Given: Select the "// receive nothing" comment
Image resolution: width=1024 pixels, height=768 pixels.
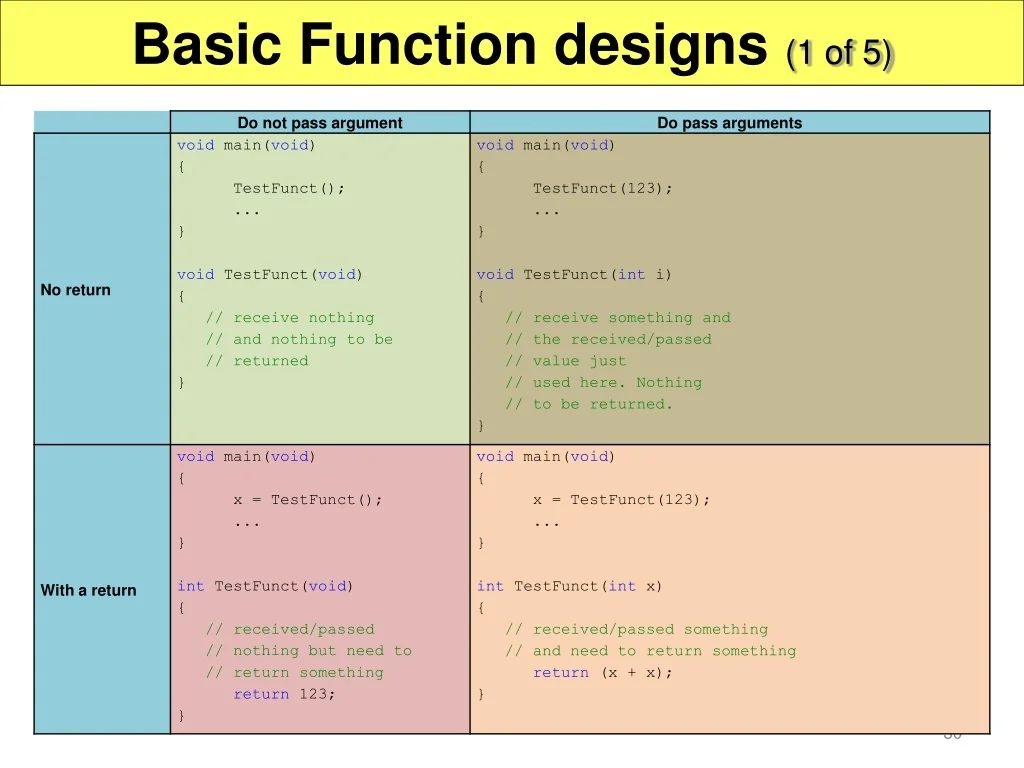Looking at the screenshot, I should click(x=290, y=318).
